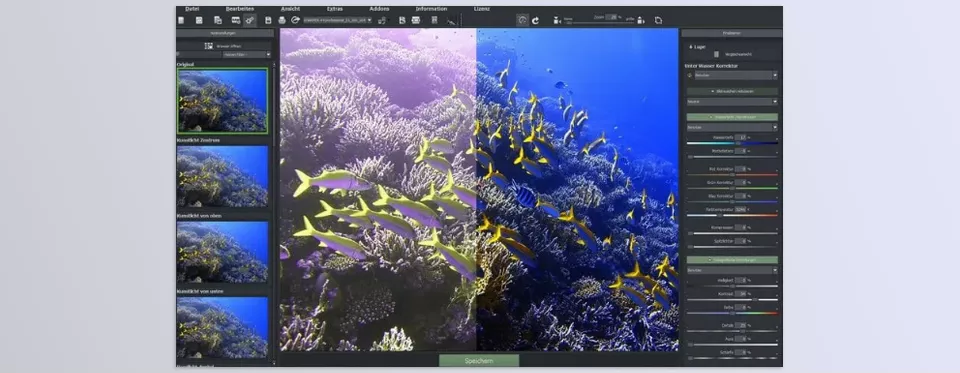
Task: Open the Neutral dropdown
Action: (732, 102)
